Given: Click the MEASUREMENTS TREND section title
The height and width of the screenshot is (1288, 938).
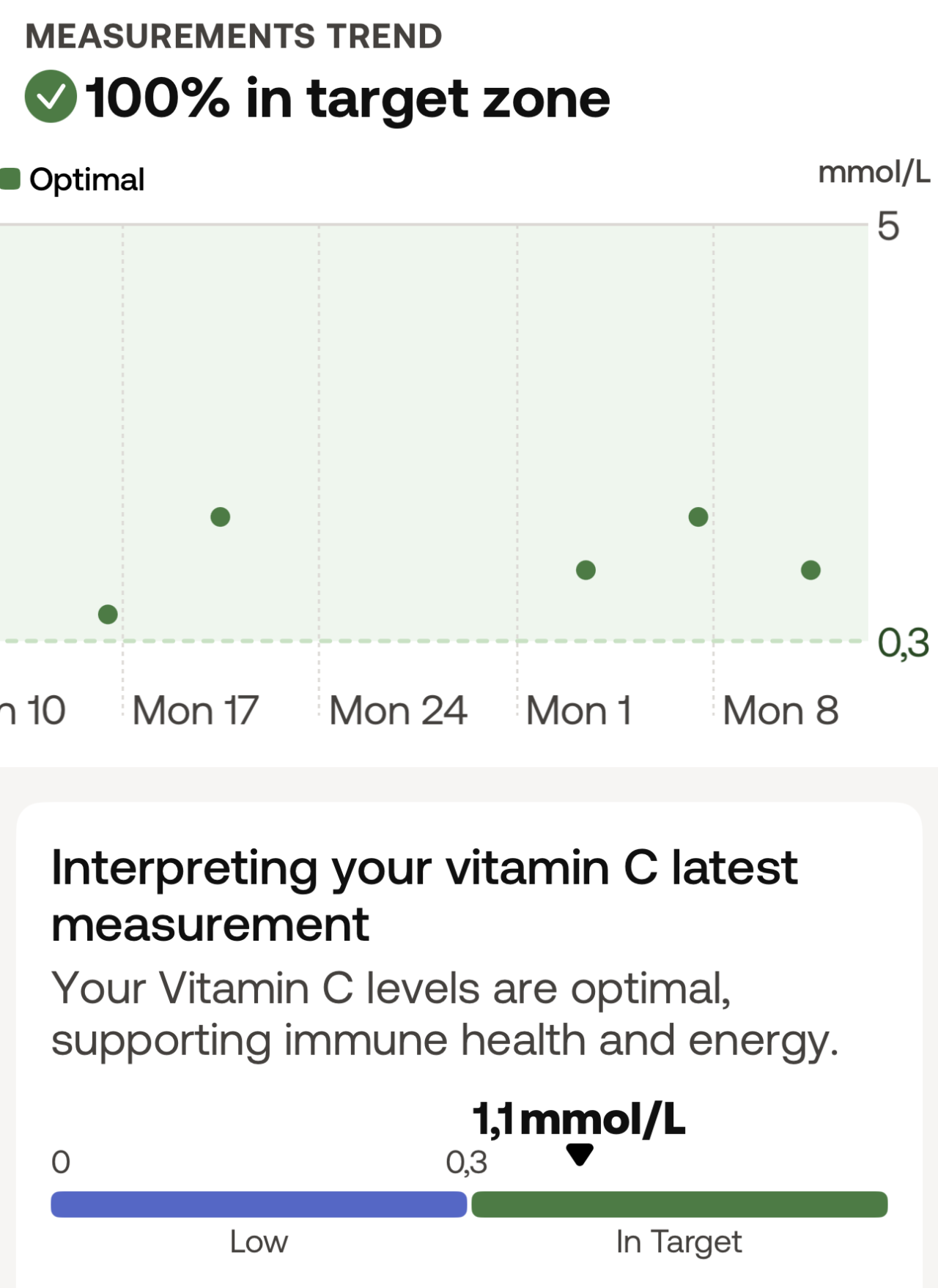Looking at the screenshot, I should [x=234, y=37].
